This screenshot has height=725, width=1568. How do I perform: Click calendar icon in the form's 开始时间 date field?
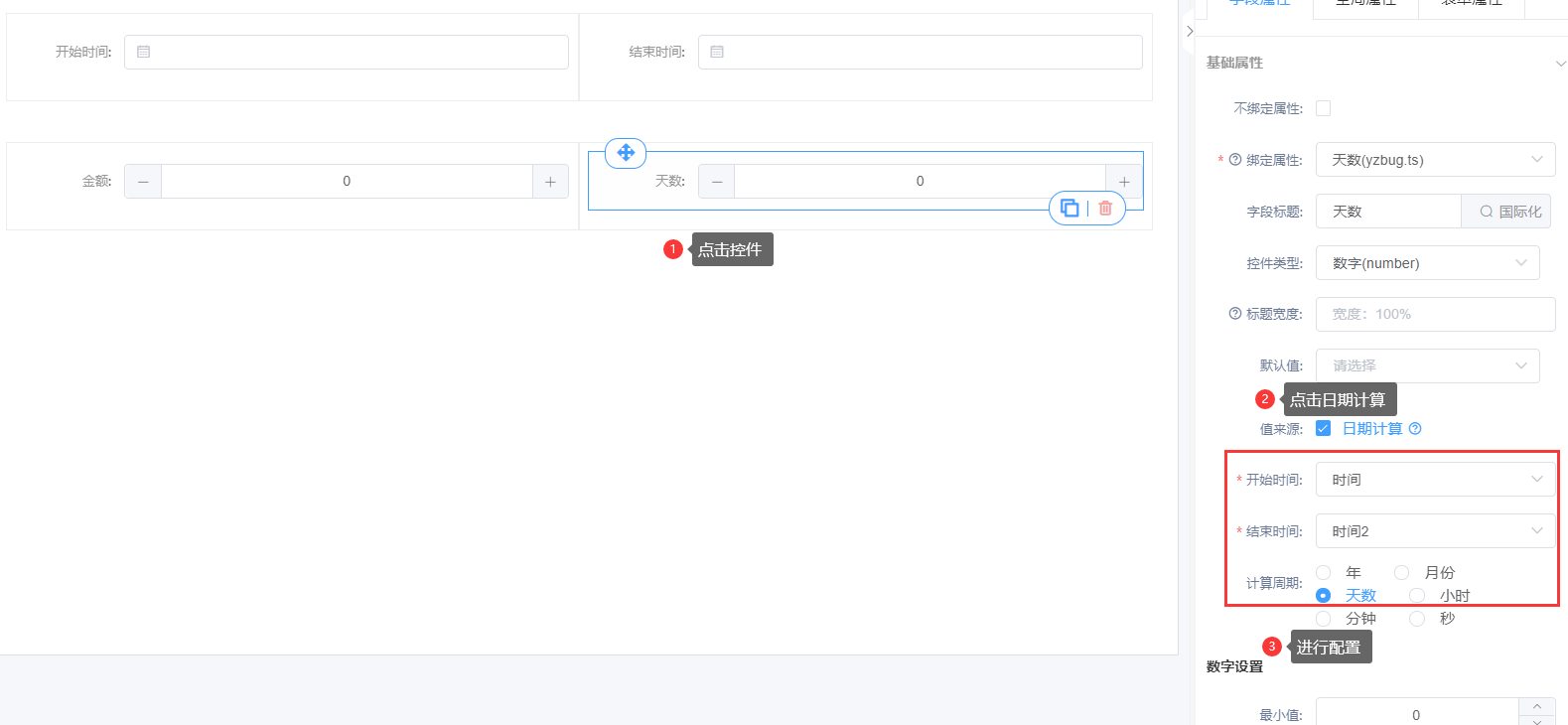[x=143, y=52]
